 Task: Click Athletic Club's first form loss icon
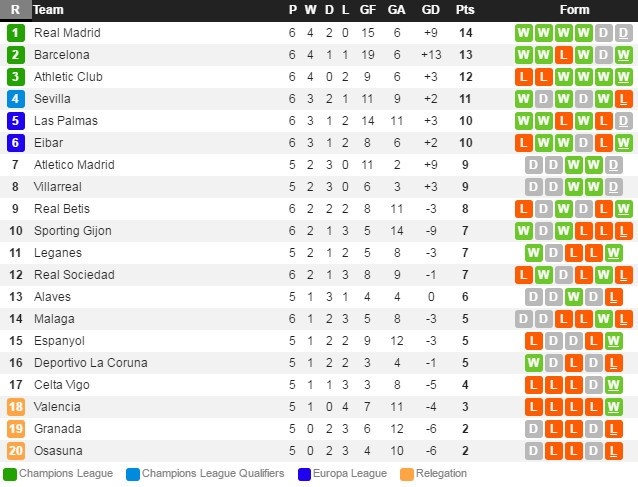(523, 77)
